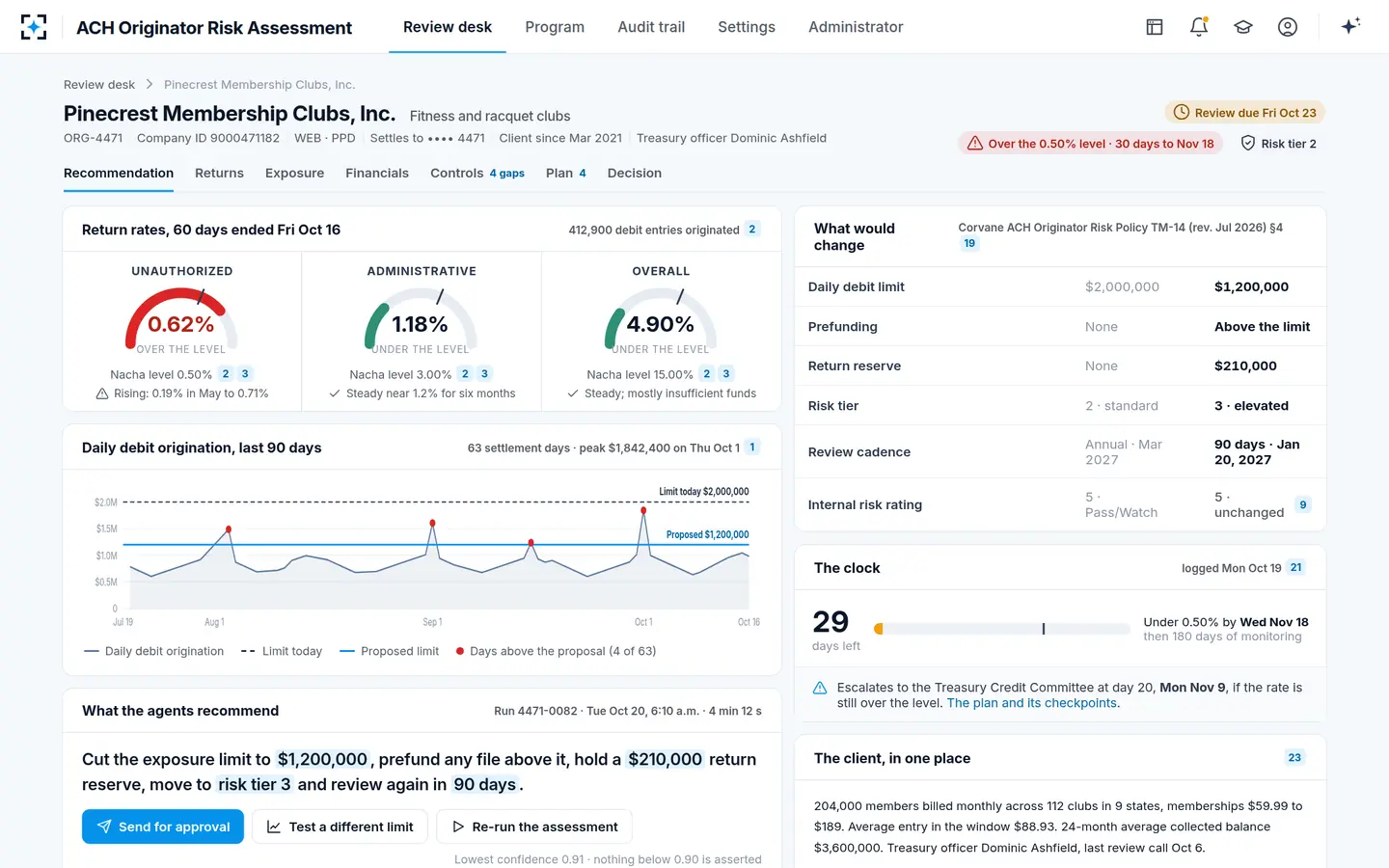Open the Audit trail tab
Viewport: 1389px width, 868px height.
click(651, 27)
